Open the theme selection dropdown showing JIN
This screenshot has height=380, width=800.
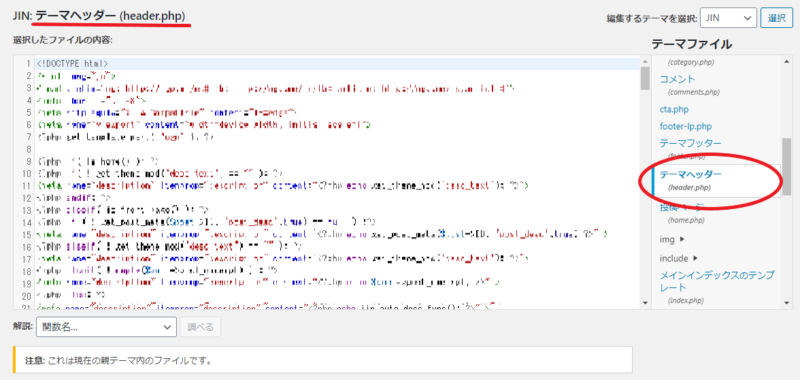(729, 18)
